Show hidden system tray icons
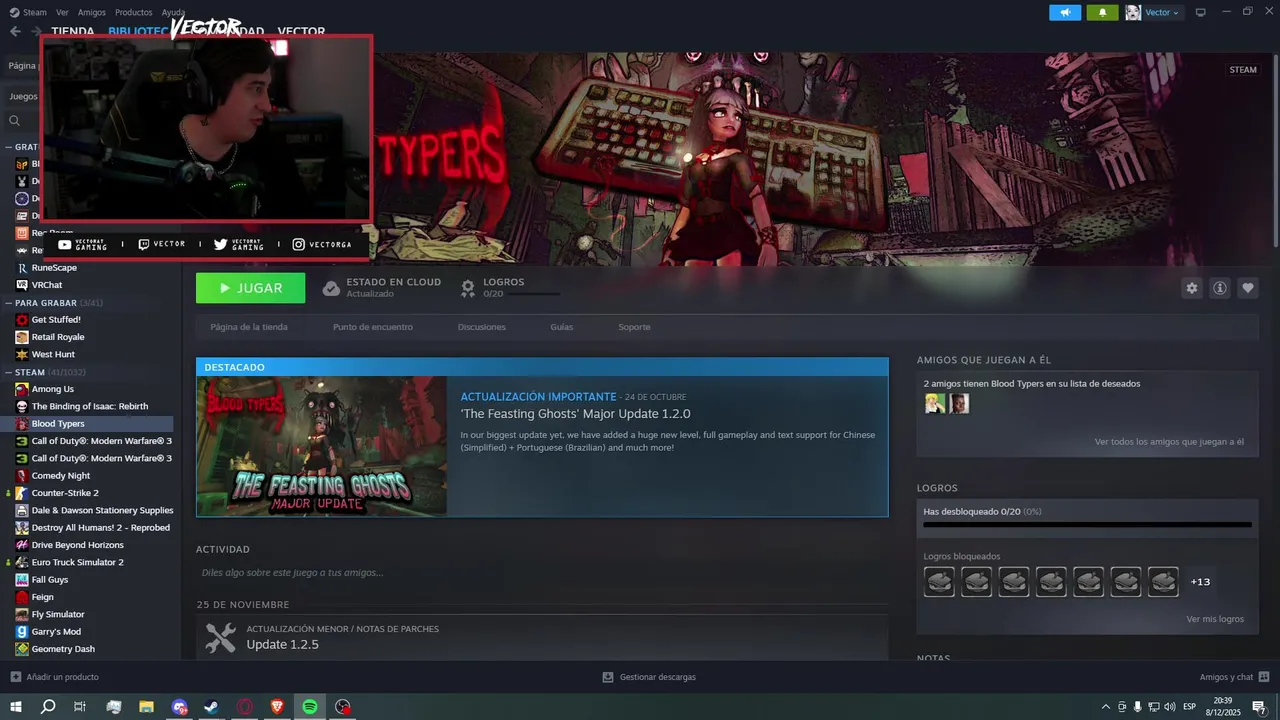1280x720 pixels. click(1105, 707)
